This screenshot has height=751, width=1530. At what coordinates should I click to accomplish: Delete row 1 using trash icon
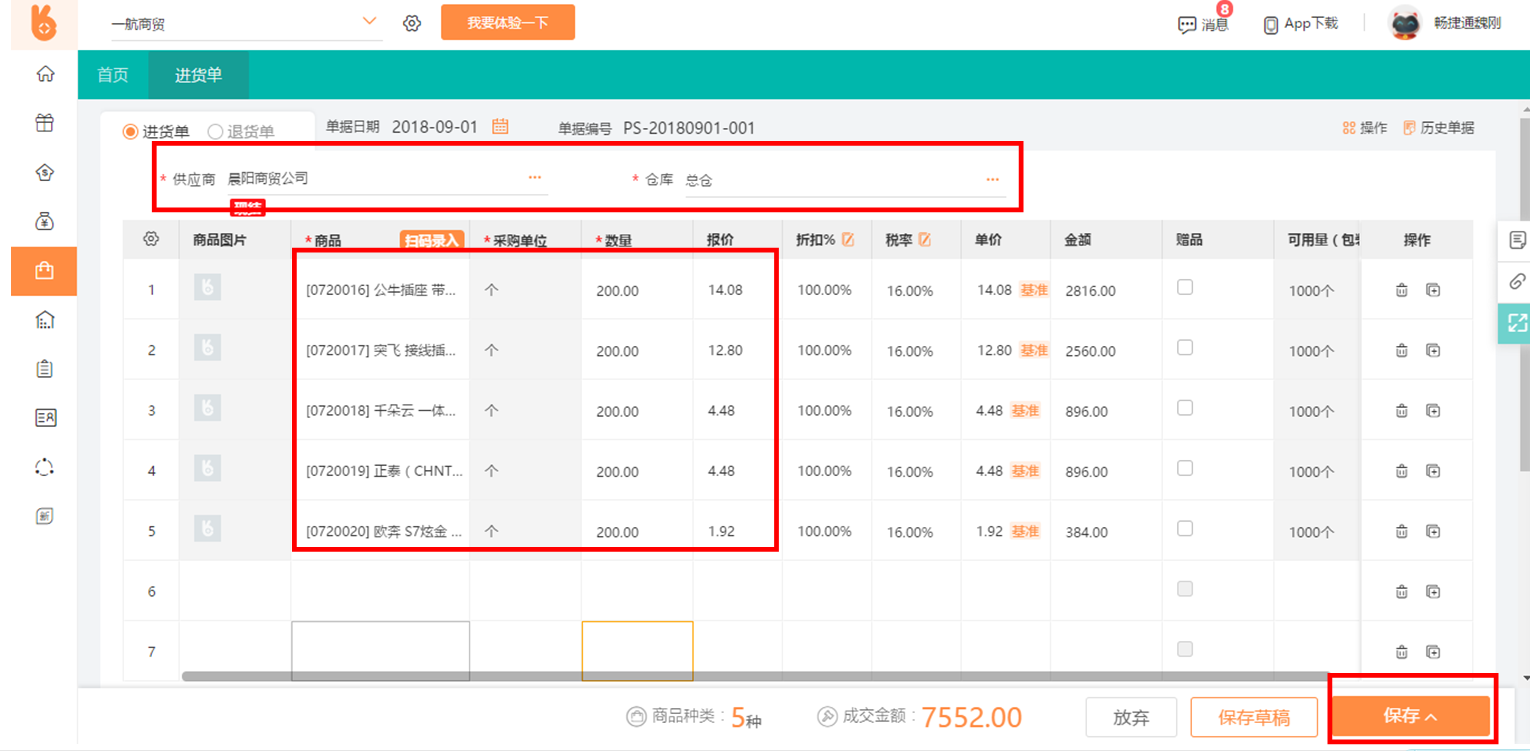pyautogui.click(x=1401, y=290)
